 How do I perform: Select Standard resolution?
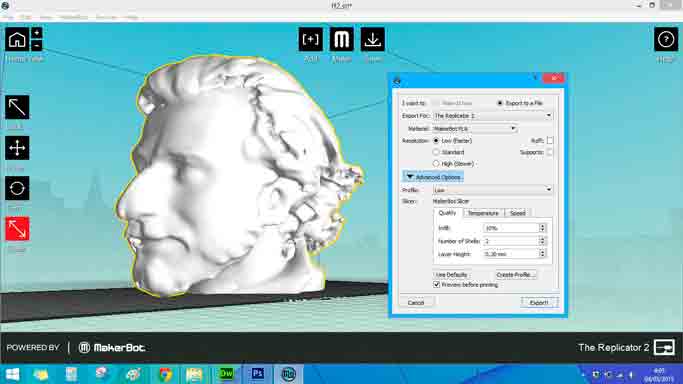(436, 152)
